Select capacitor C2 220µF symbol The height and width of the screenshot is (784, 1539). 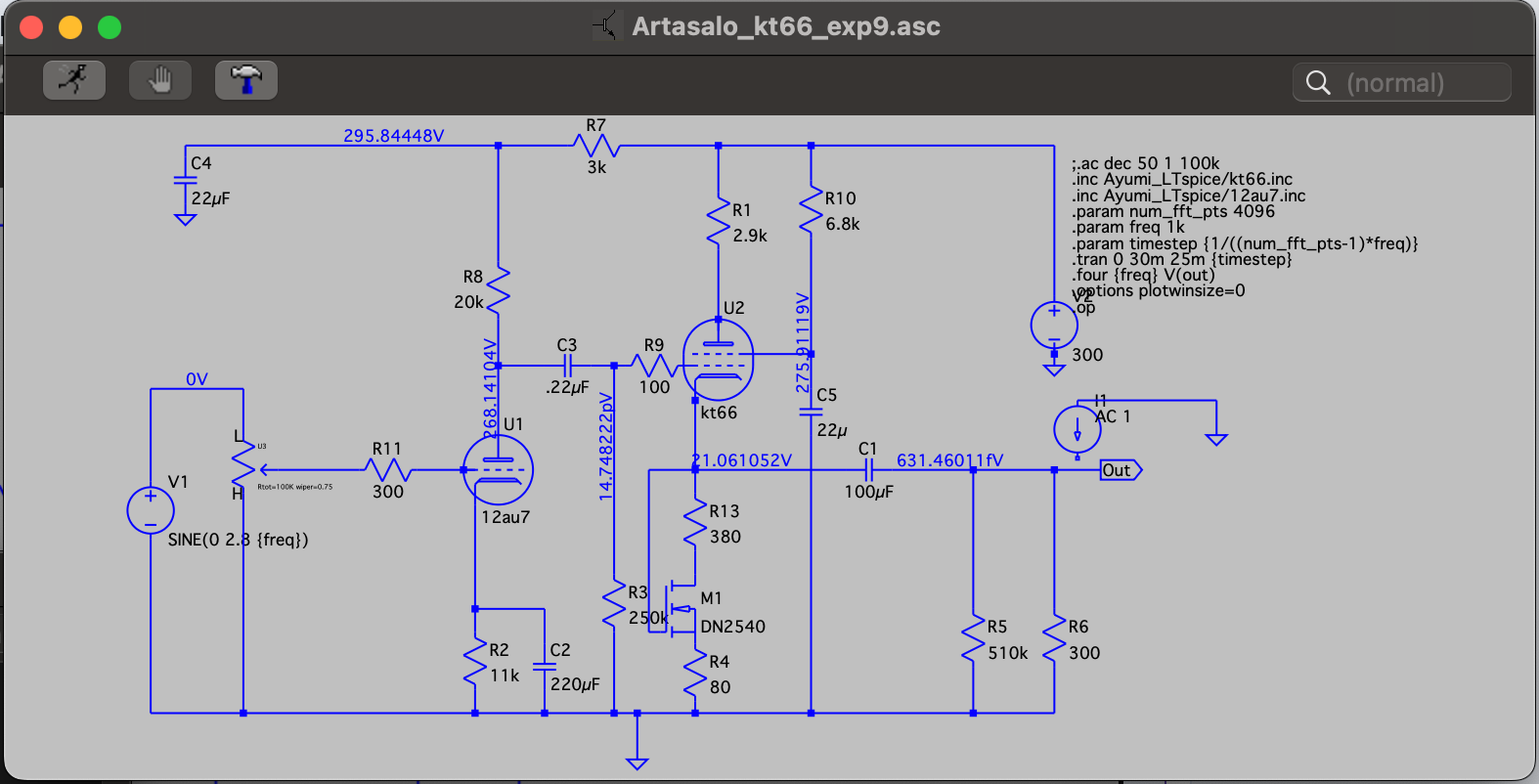545,667
